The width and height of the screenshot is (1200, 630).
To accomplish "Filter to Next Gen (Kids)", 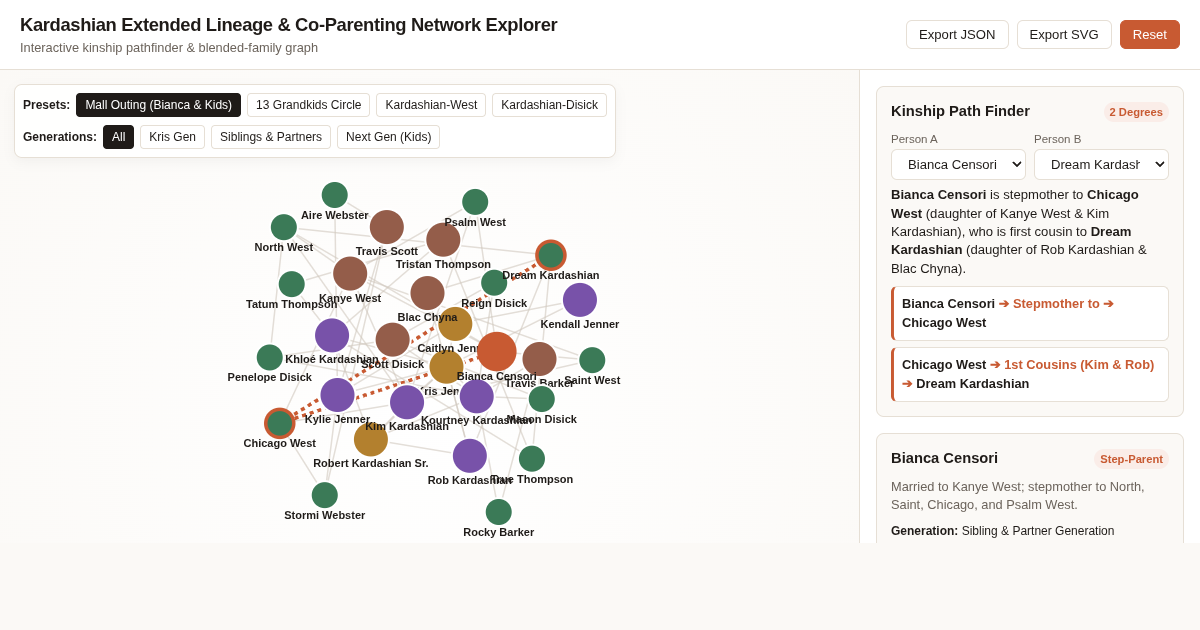I will [388, 137].
